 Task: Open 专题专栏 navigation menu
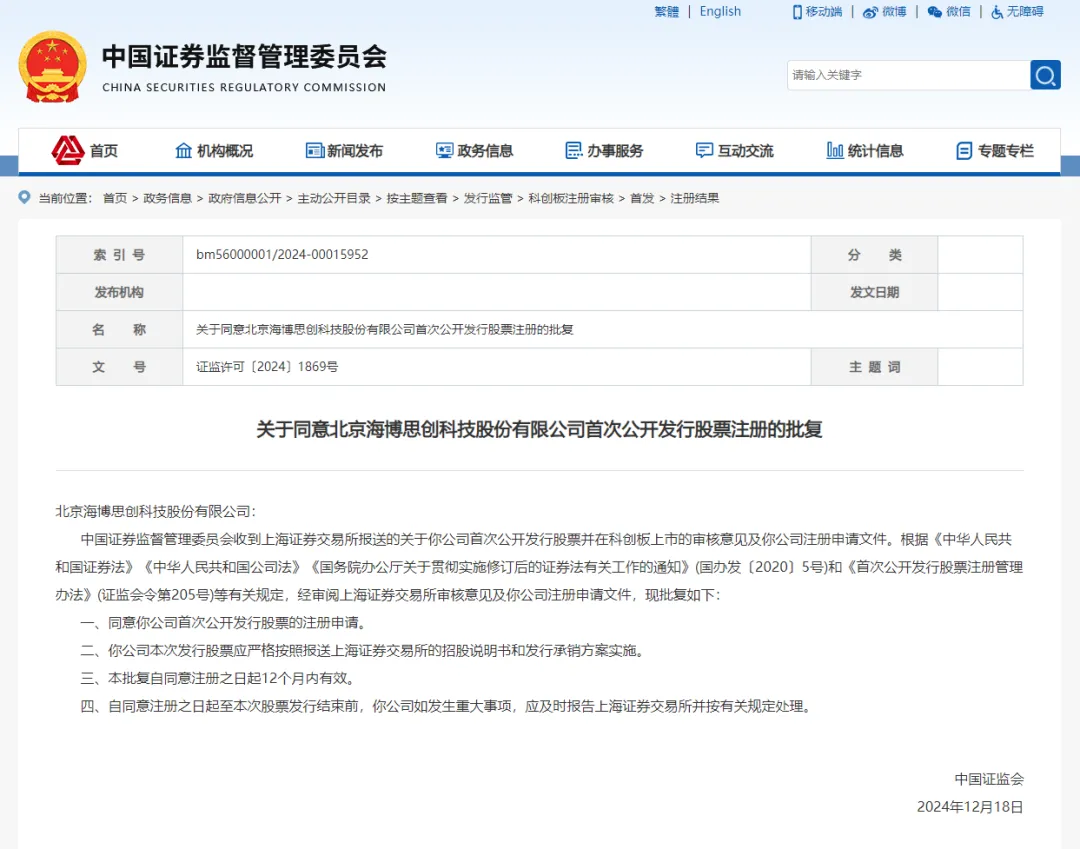(x=994, y=151)
